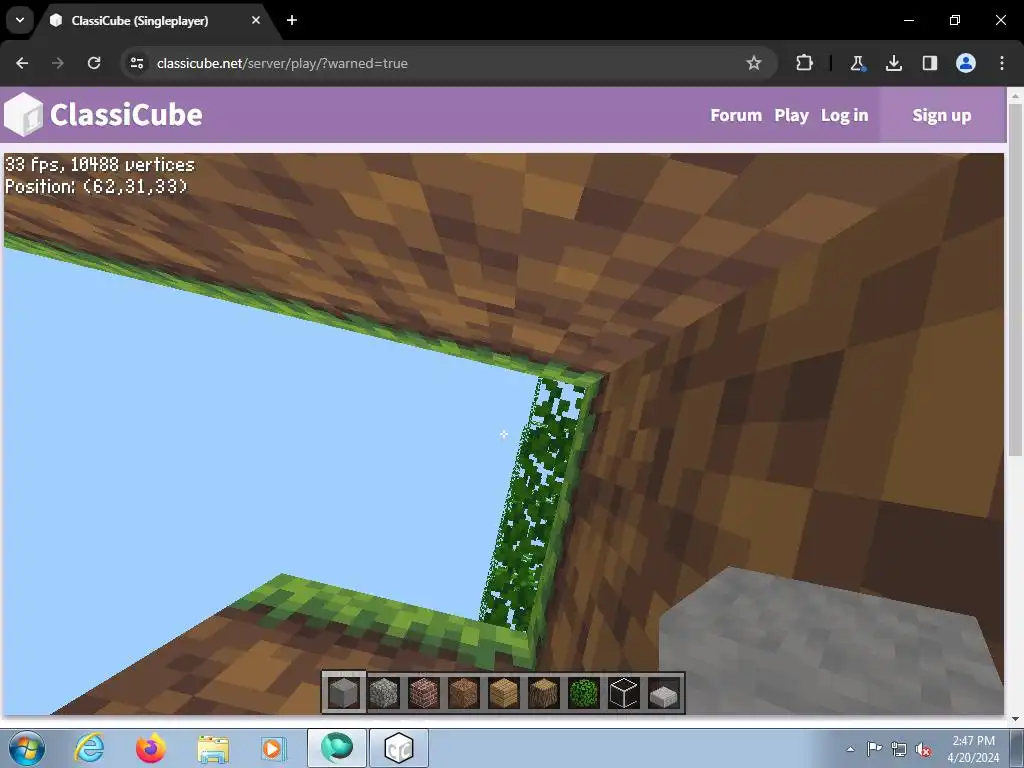Click the scrollbar down arrow
This screenshot has height=768, width=1024.
(x=1015, y=719)
